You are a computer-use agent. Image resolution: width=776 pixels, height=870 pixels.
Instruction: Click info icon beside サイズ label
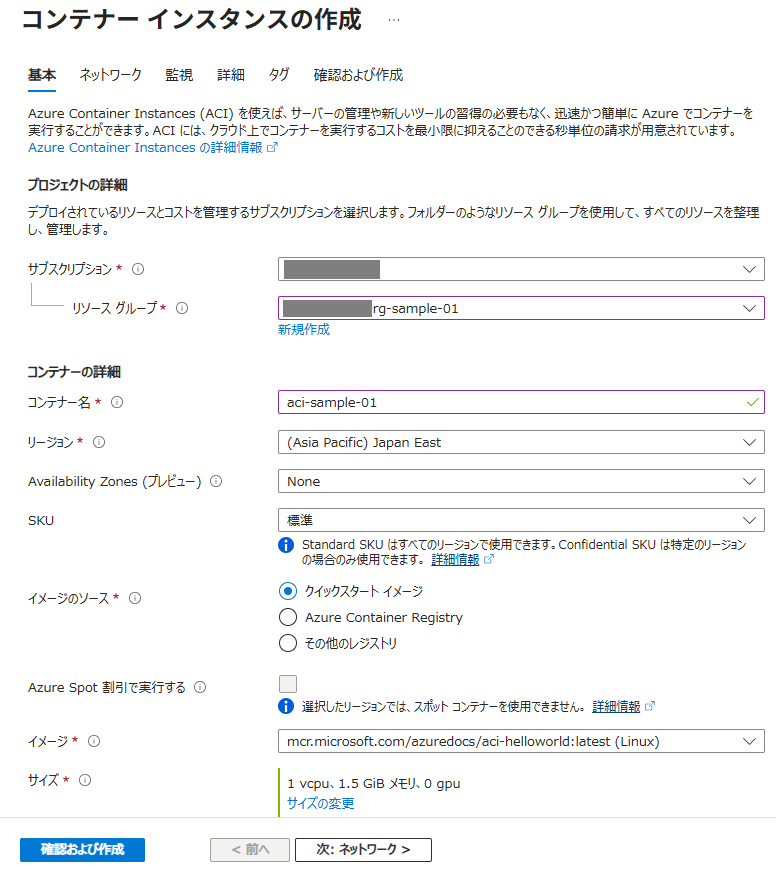coord(84,780)
